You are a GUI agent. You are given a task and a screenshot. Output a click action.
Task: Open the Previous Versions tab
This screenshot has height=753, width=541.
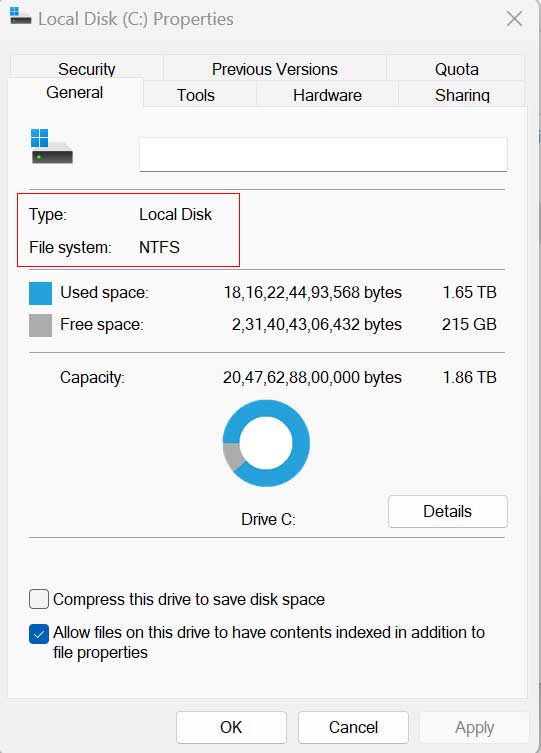(x=275, y=69)
